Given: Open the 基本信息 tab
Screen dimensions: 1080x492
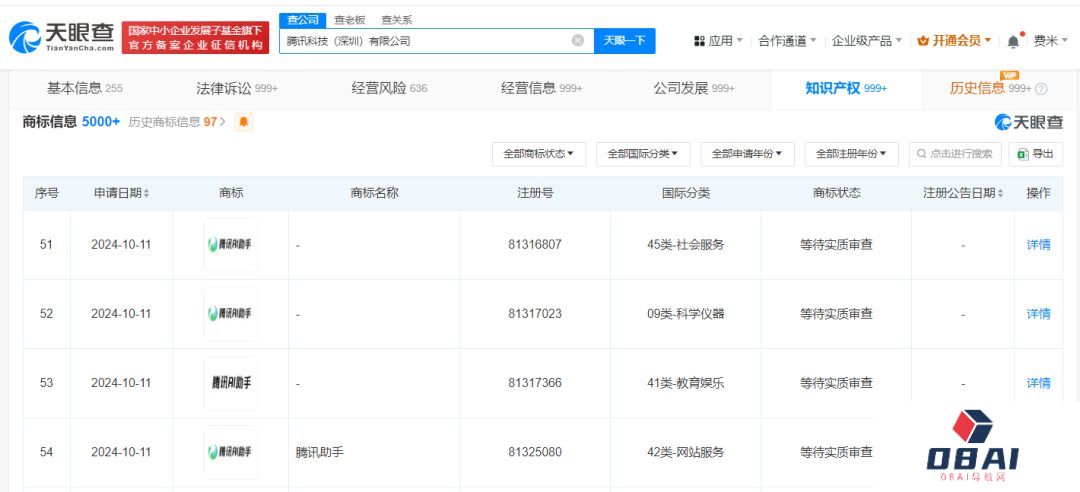Looking at the screenshot, I should tap(85, 88).
